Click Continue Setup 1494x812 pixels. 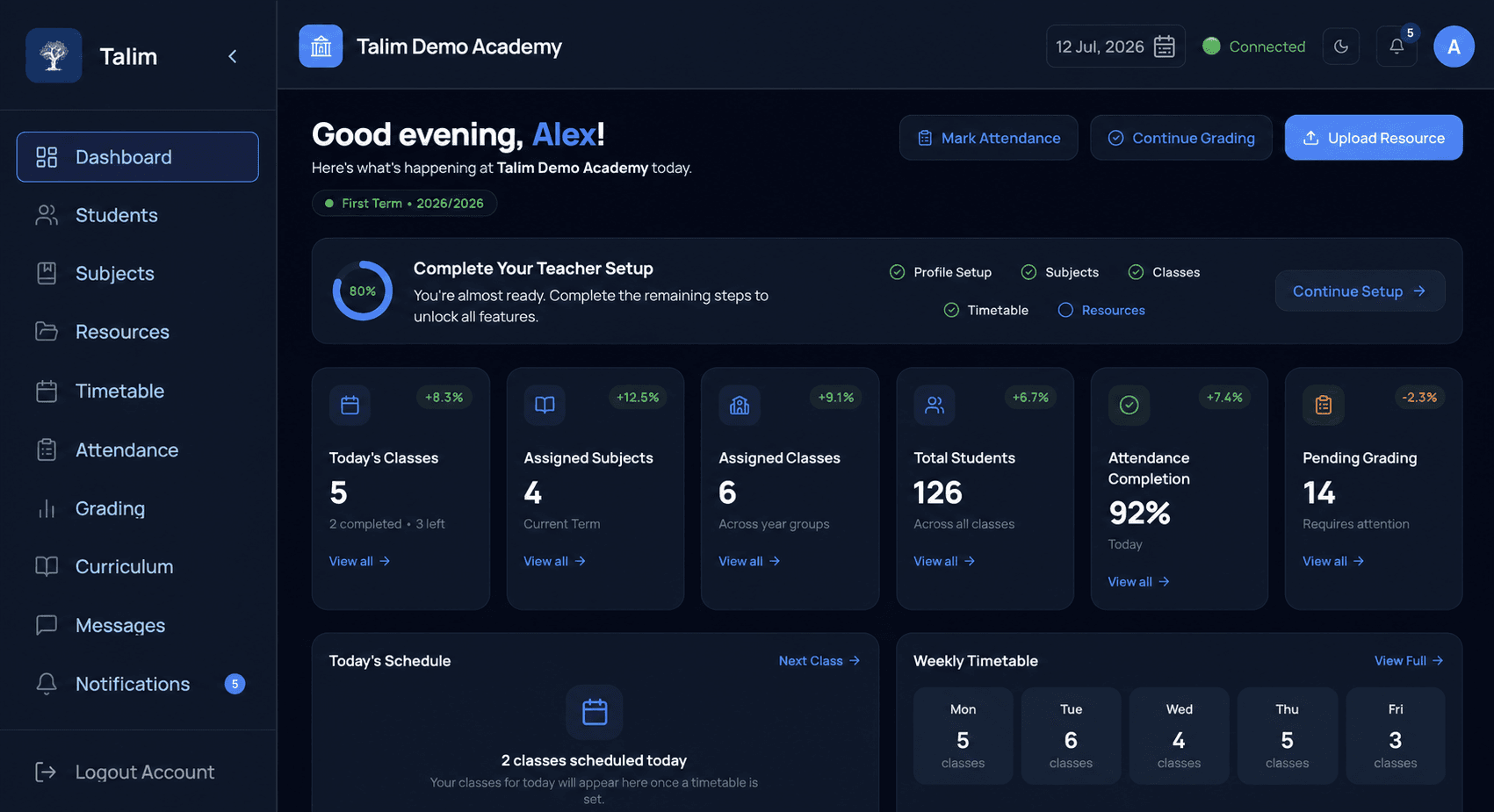point(1360,291)
